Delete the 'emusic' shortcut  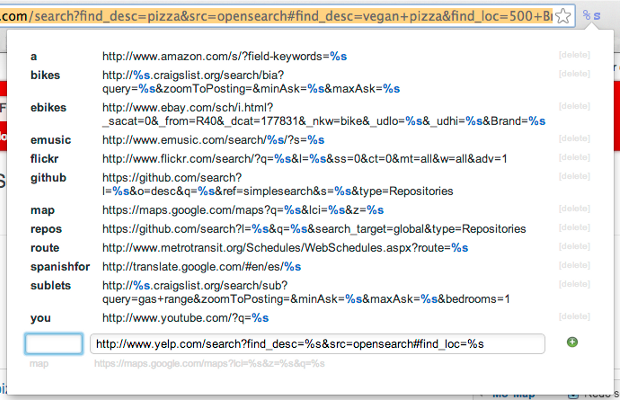pos(575,139)
